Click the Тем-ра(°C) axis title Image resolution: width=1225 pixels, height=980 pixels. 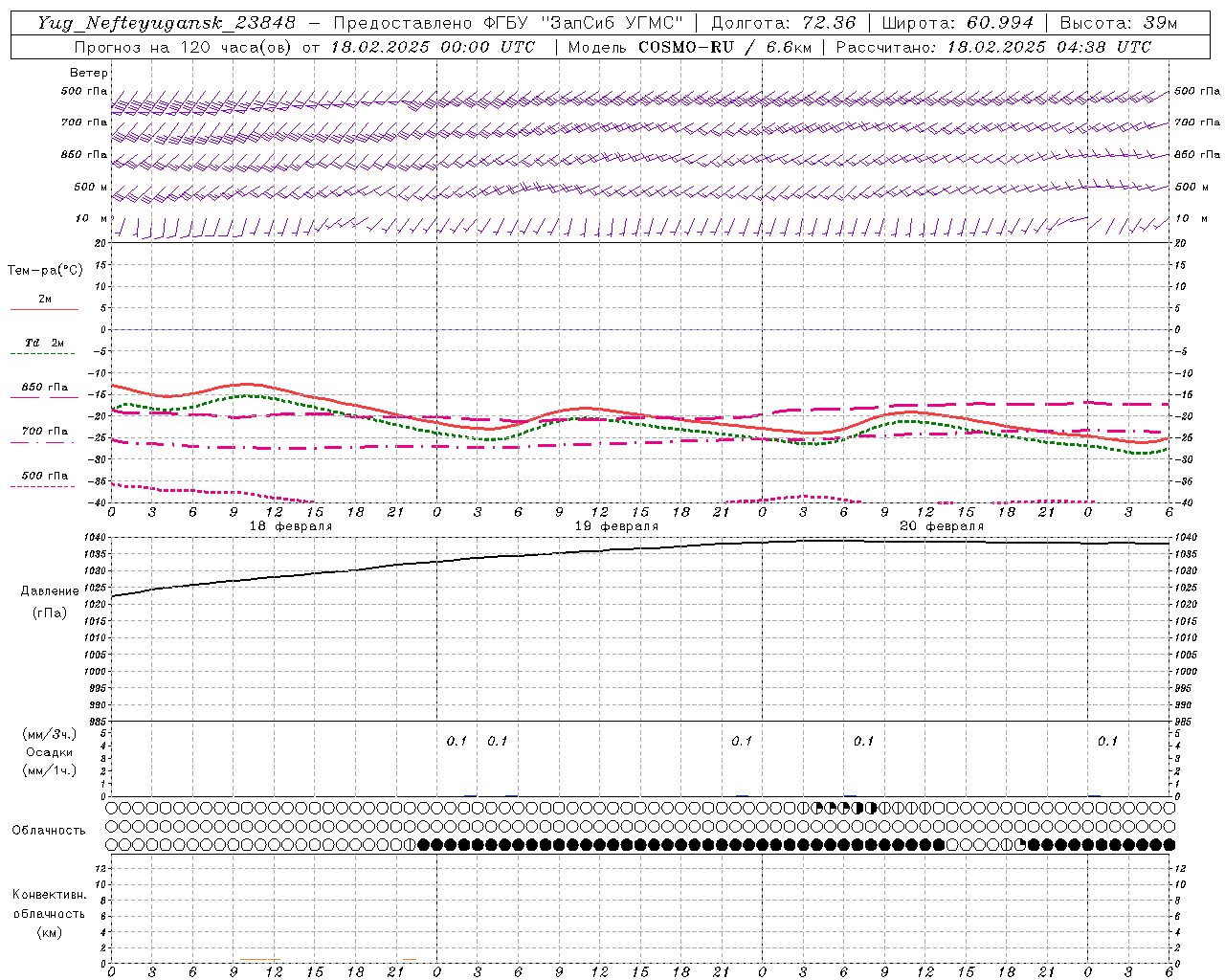tap(45, 271)
